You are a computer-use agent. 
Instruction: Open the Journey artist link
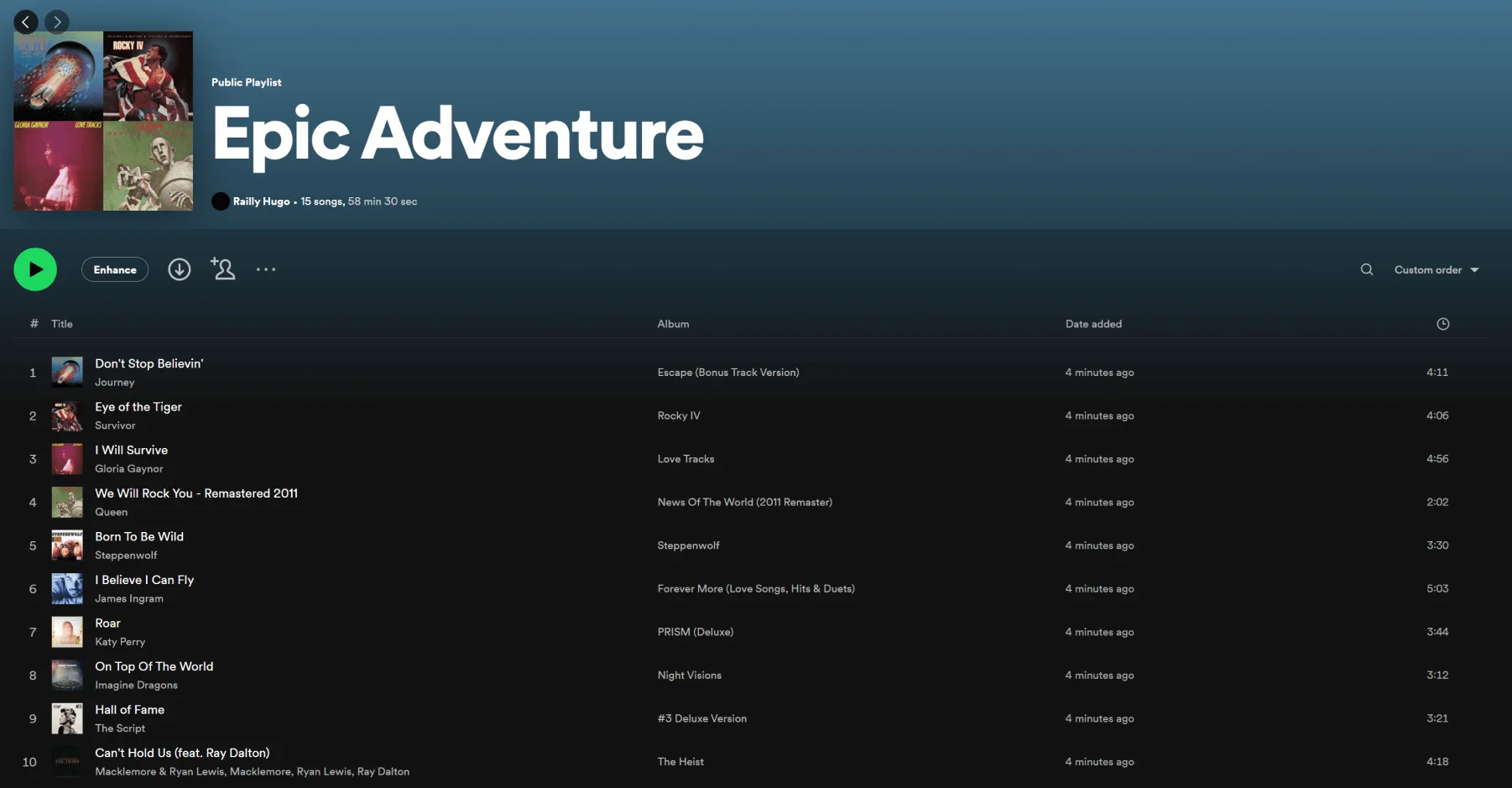pos(115,383)
